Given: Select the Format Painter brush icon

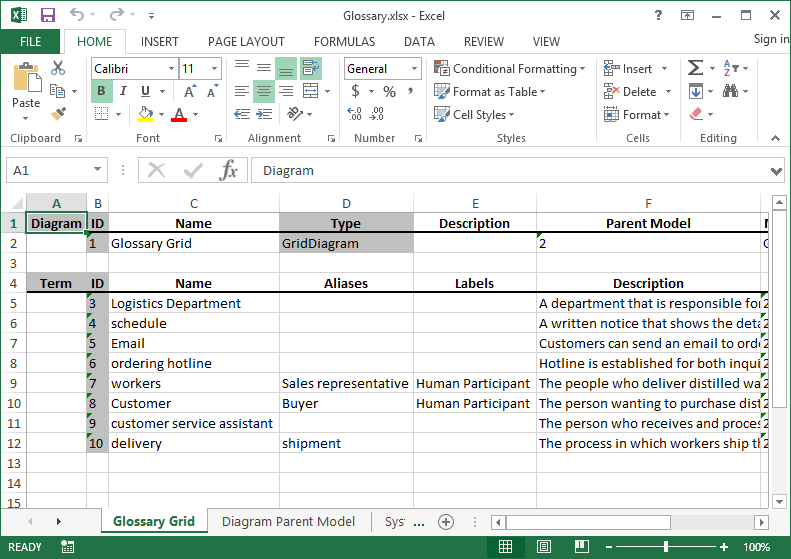Looking at the screenshot, I should pos(58,114).
